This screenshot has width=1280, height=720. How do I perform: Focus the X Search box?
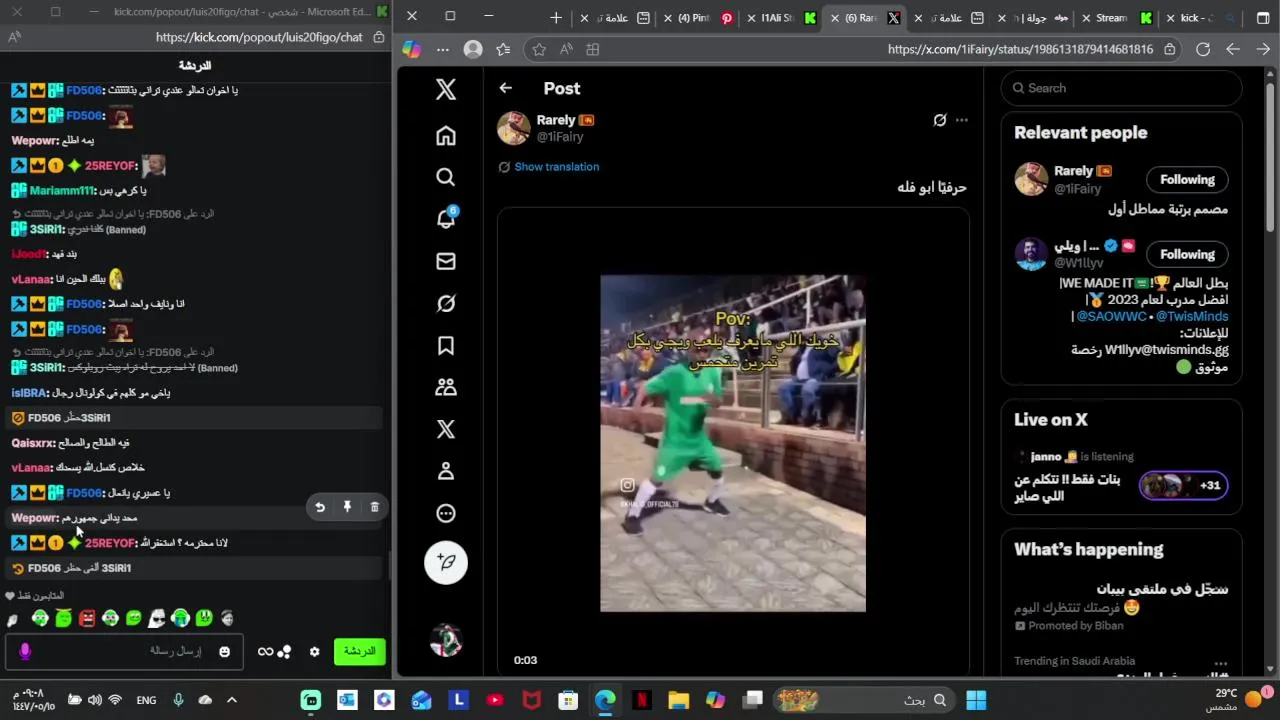pos(1121,88)
